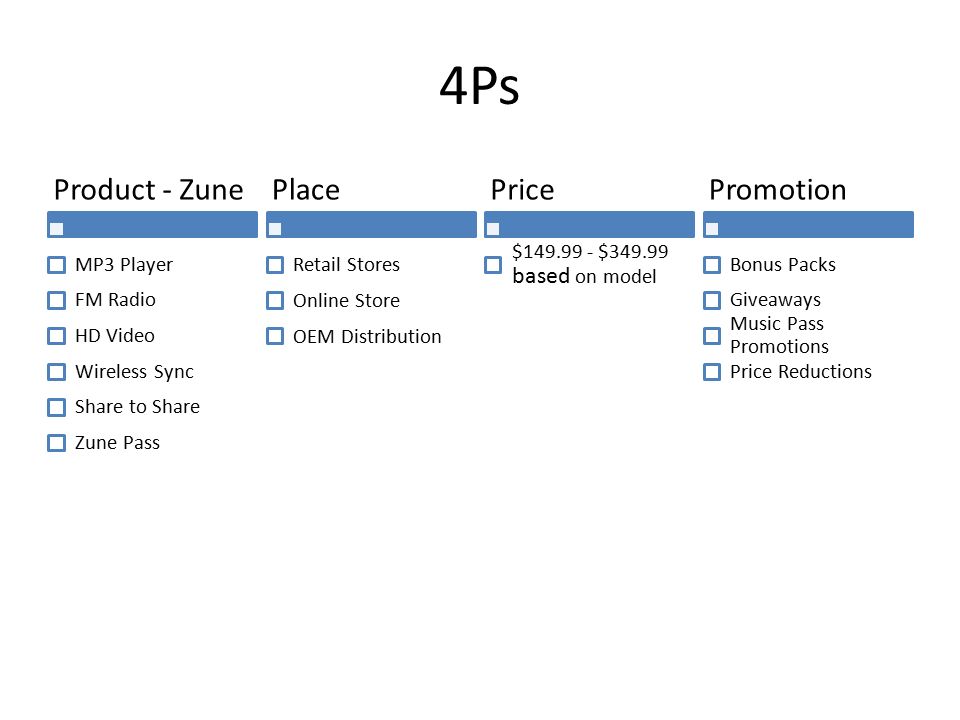Tick the Wireless Sync checkbox

[x=56, y=372]
